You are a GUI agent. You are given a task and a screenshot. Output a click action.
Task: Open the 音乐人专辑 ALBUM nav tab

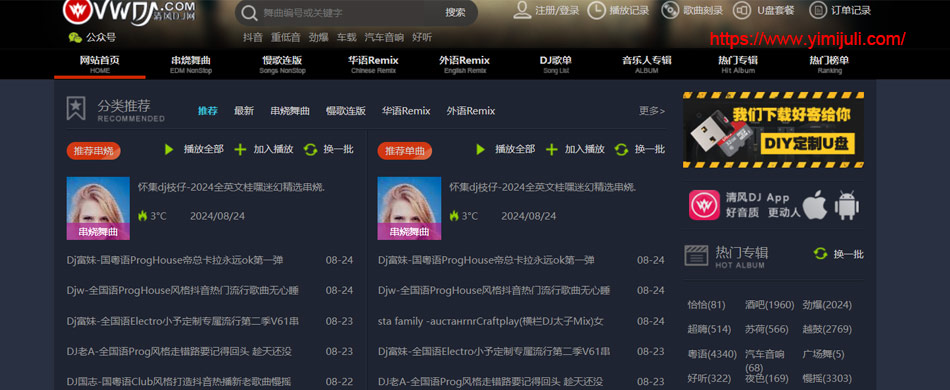(646, 64)
